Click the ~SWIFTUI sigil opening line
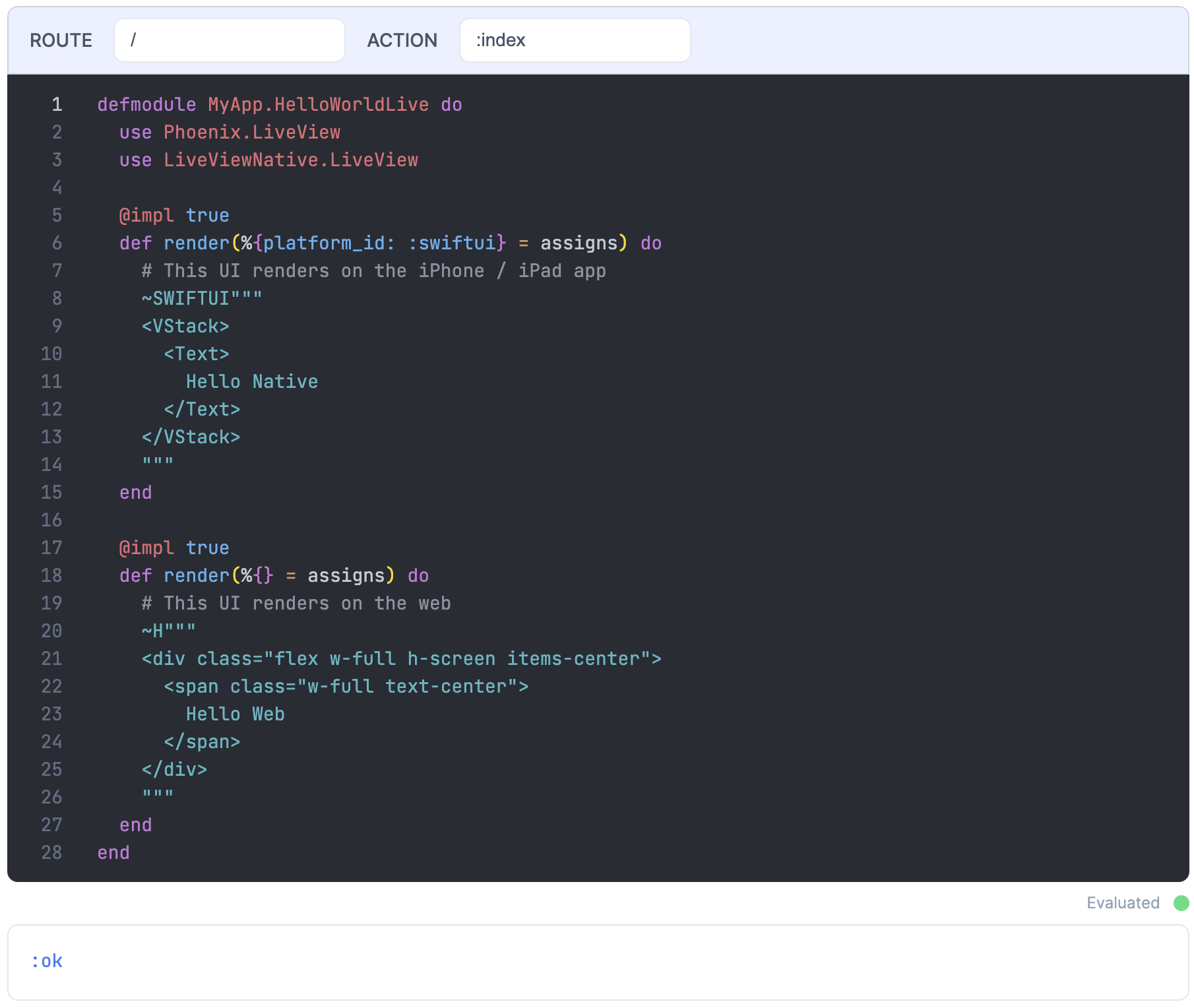This screenshot has width=1194, height=1008. 202,299
